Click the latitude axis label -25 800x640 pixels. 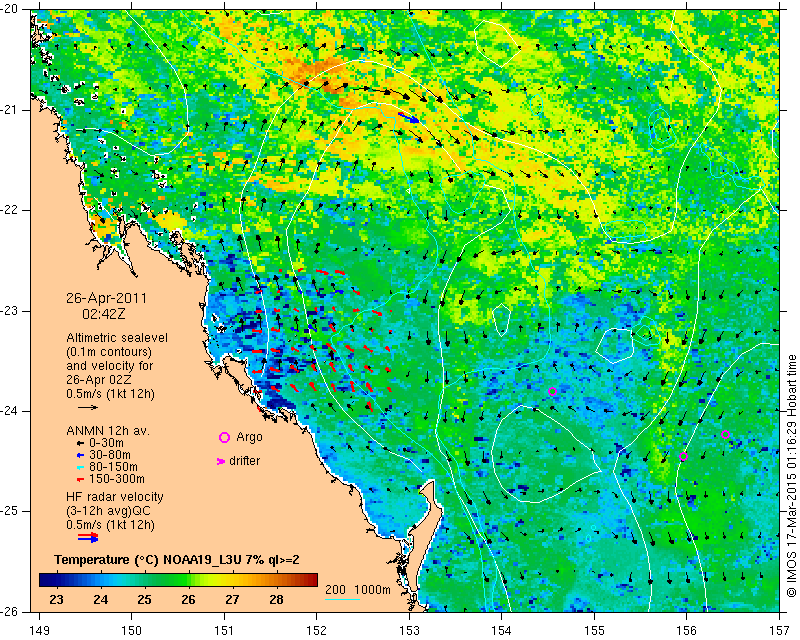10,511
